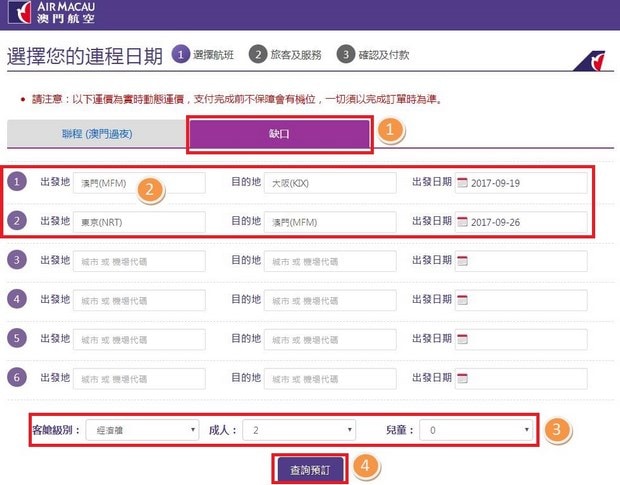This screenshot has height=485, width=620.
Task: Open calendar icon for row 2 departure date
Action: pos(462,222)
